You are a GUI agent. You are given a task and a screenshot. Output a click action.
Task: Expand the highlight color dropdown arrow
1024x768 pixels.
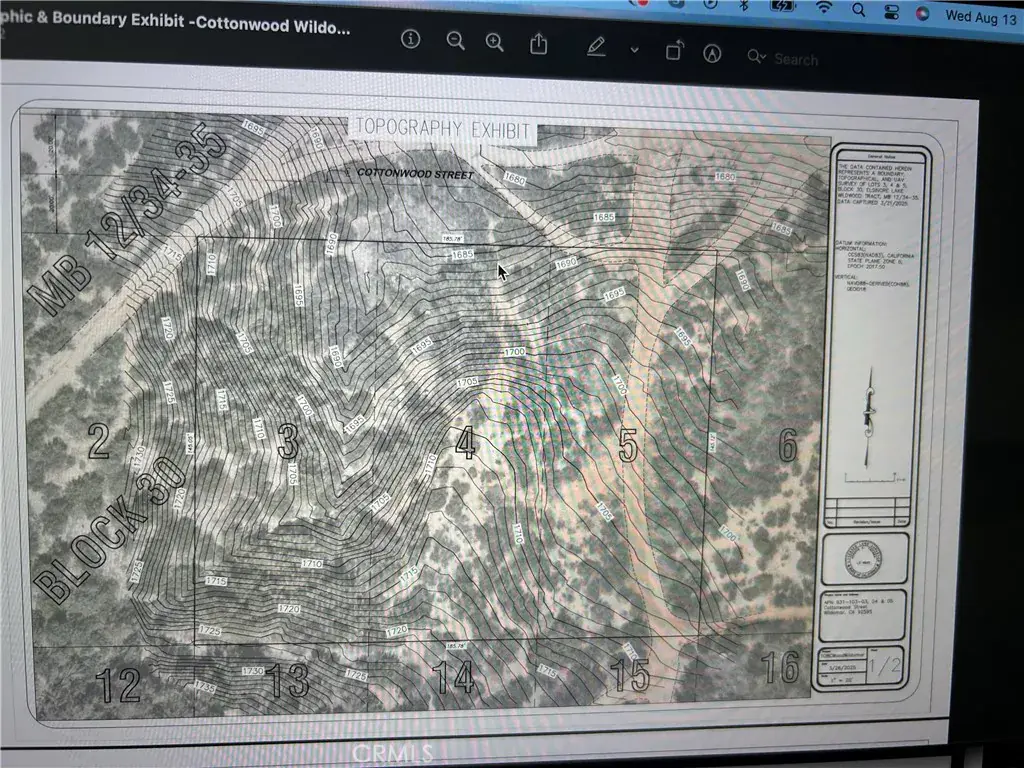(634, 49)
